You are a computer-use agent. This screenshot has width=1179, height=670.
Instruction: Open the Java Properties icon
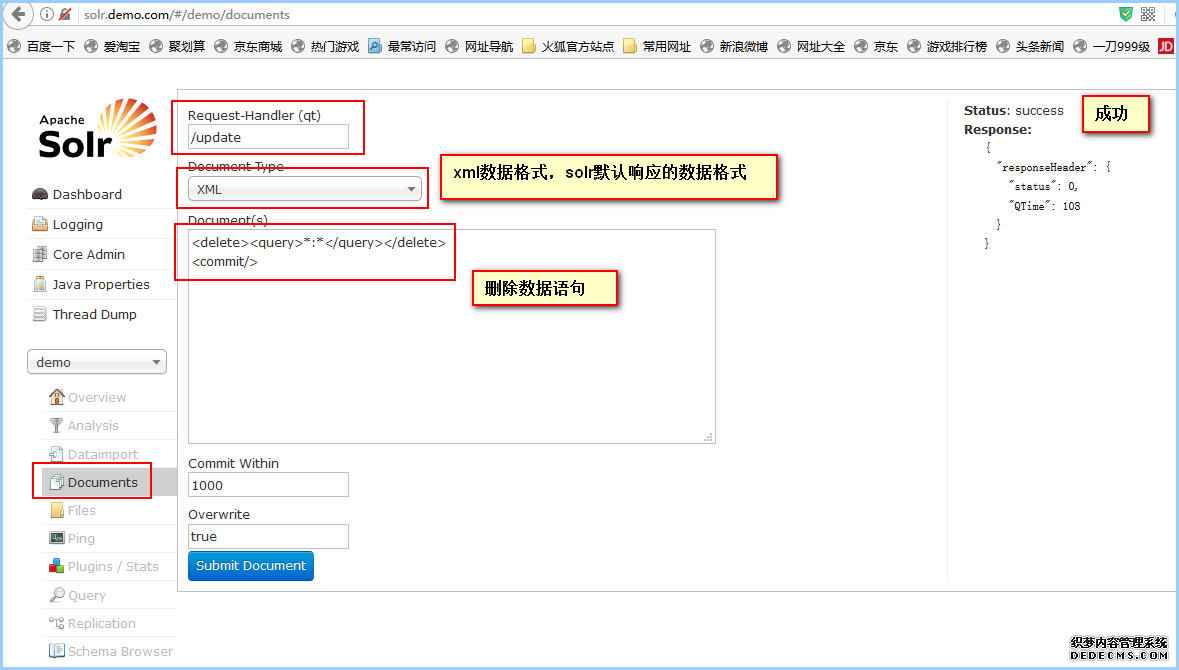click(x=40, y=285)
